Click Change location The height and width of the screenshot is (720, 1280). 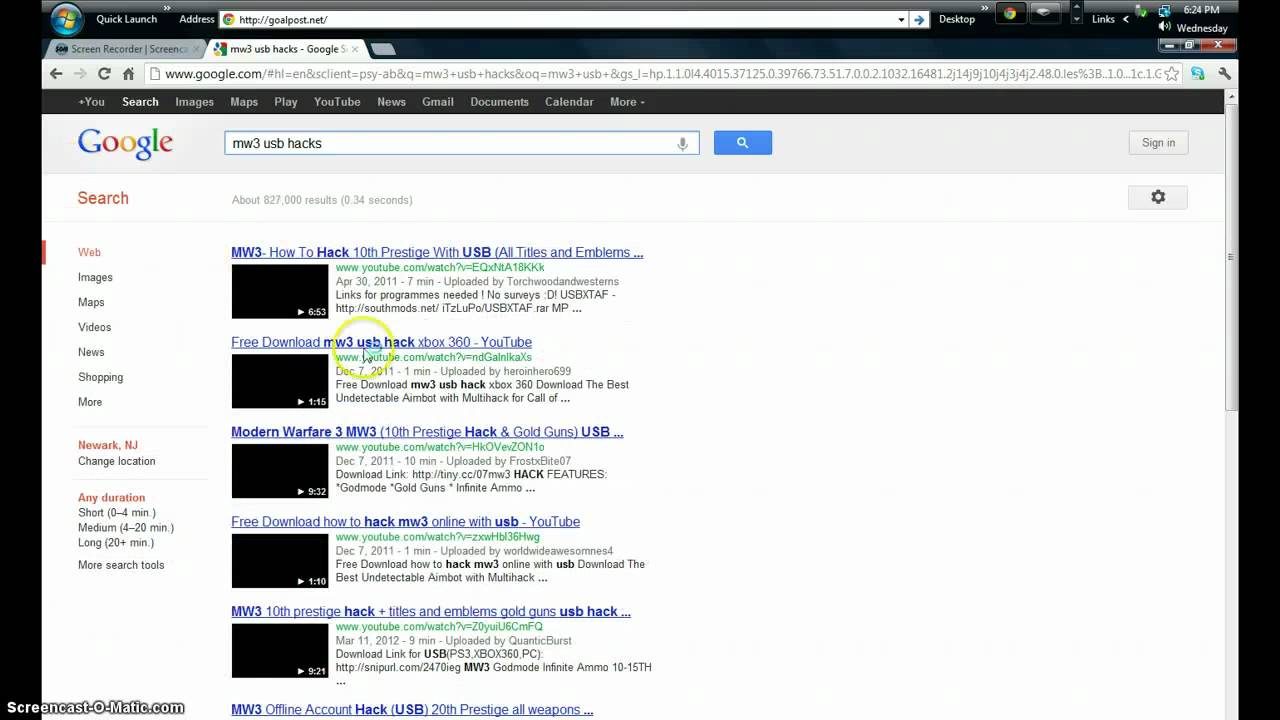point(117,461)
